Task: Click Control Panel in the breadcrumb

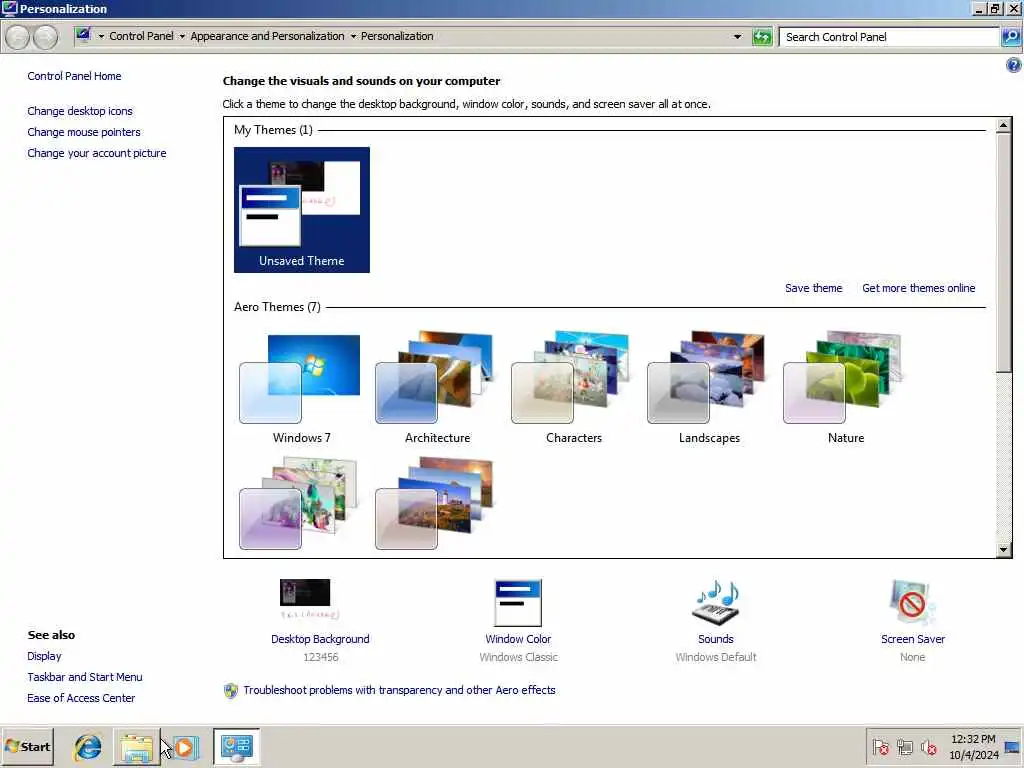Action: click(141, 36)
